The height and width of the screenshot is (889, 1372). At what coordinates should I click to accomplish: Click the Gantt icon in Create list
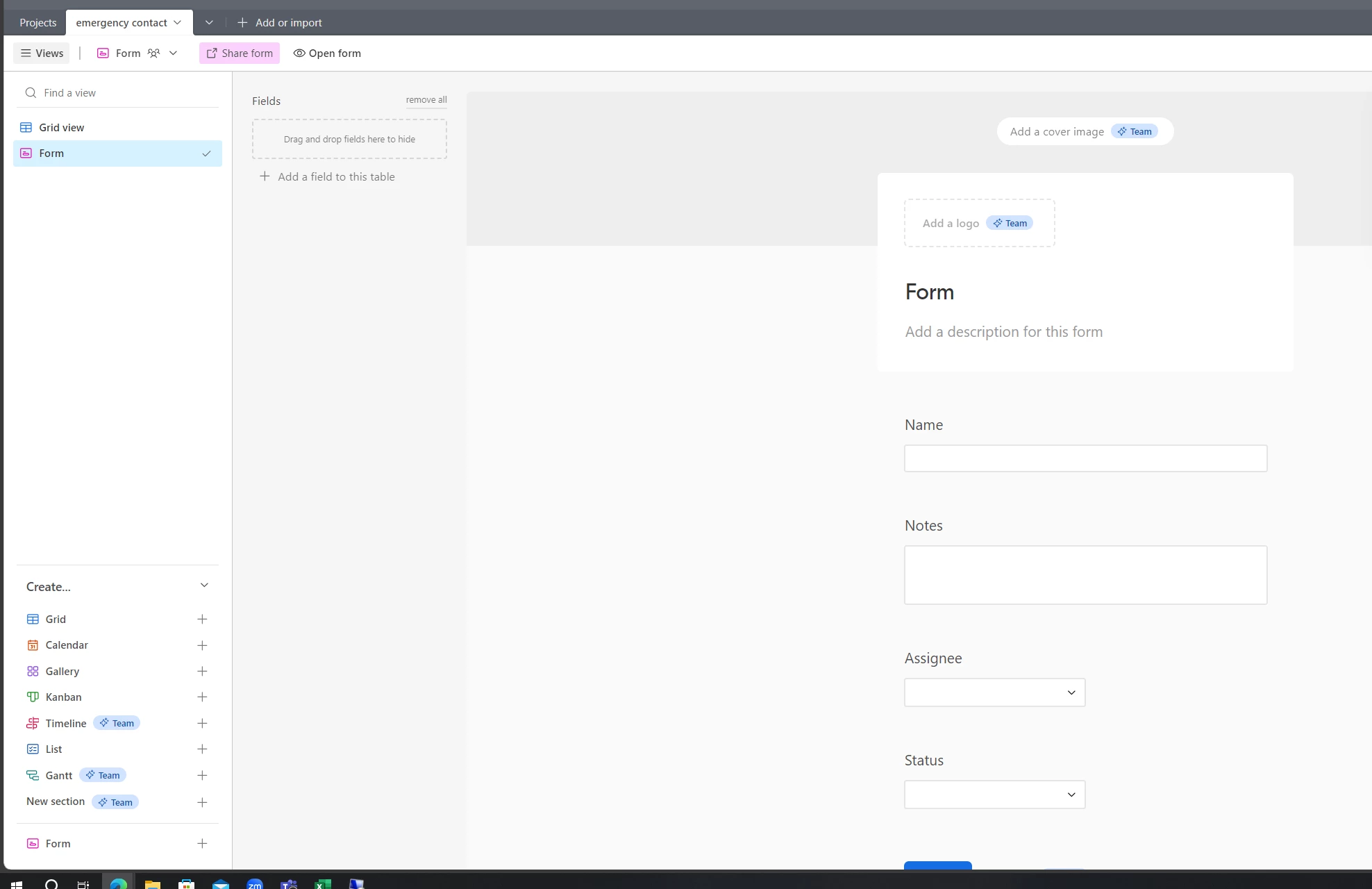pyautogui.click(x=33, y=775)
